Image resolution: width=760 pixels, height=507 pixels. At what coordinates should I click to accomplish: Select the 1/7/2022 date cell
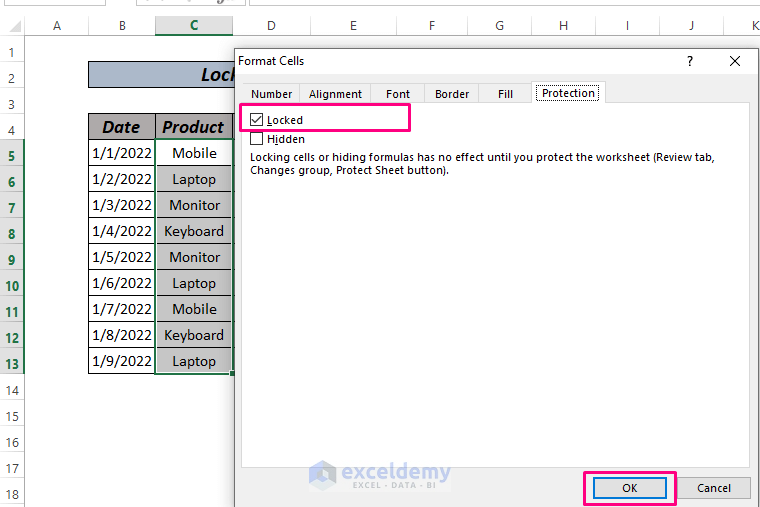pos(122,309)
